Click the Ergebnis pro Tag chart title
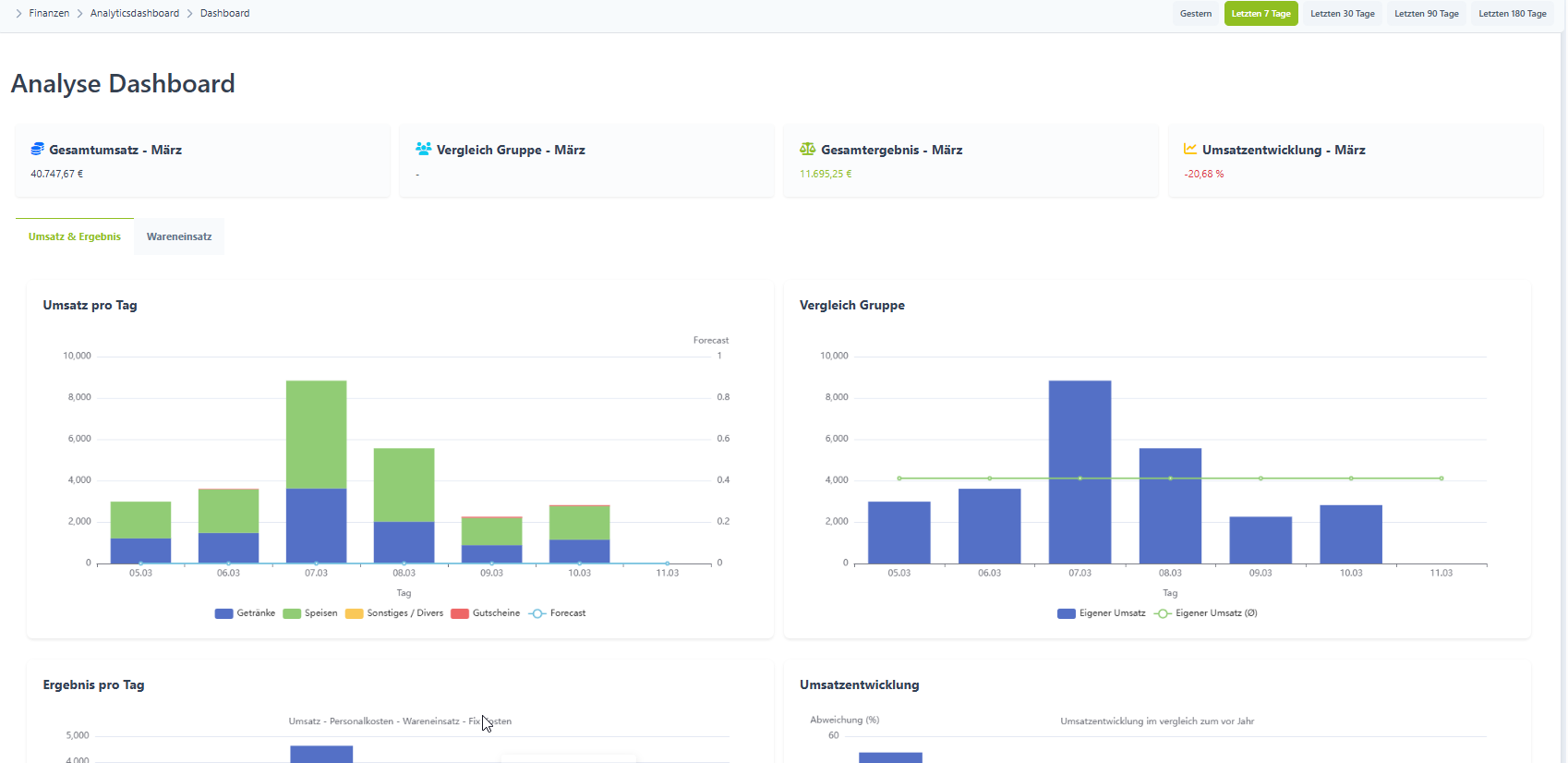 point(93,684)
